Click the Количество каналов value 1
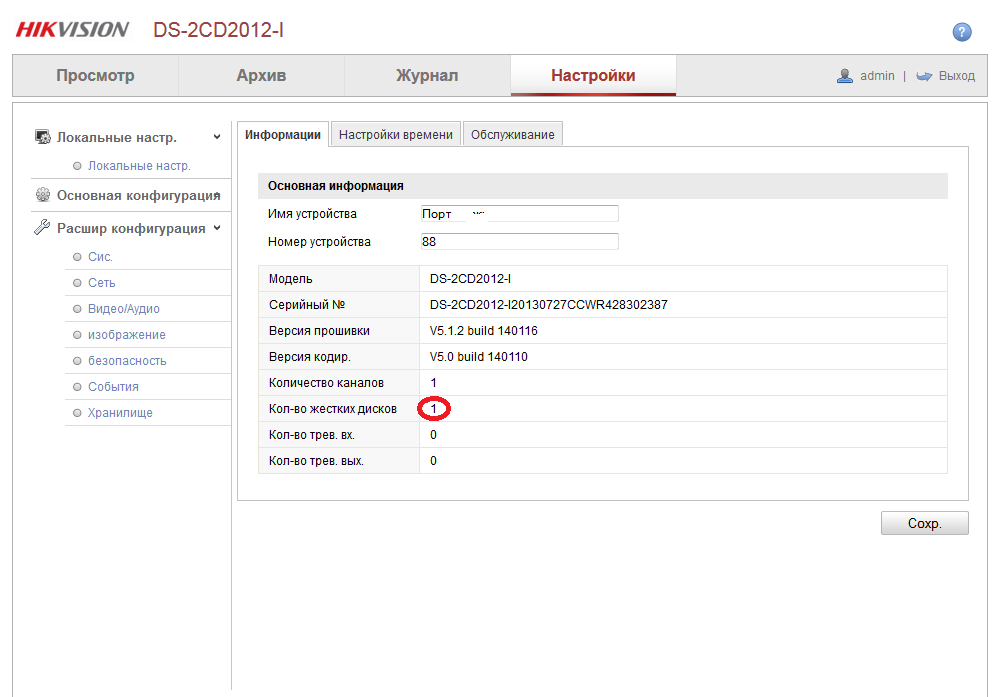The width and height of the screenshot is (992, 697). click(x=433, y=383)
